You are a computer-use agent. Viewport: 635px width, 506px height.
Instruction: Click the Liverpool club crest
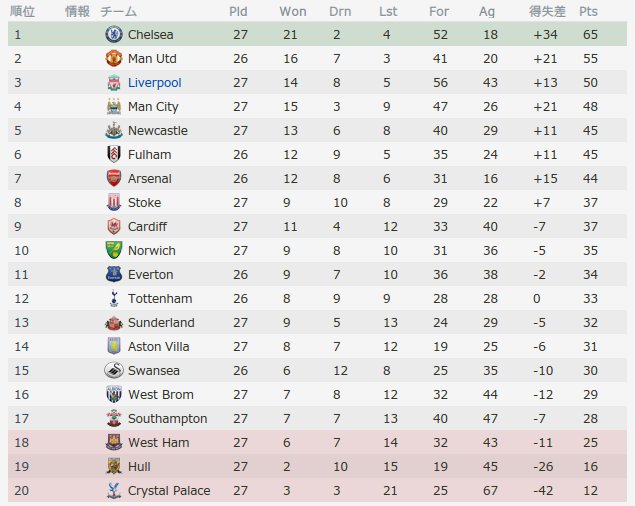click(114, 83)
